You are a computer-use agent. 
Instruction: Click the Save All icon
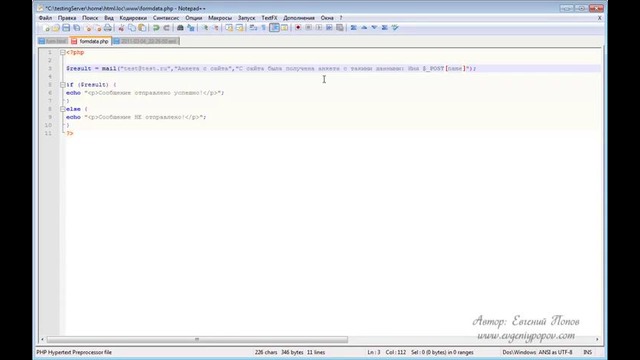[76, 28]
